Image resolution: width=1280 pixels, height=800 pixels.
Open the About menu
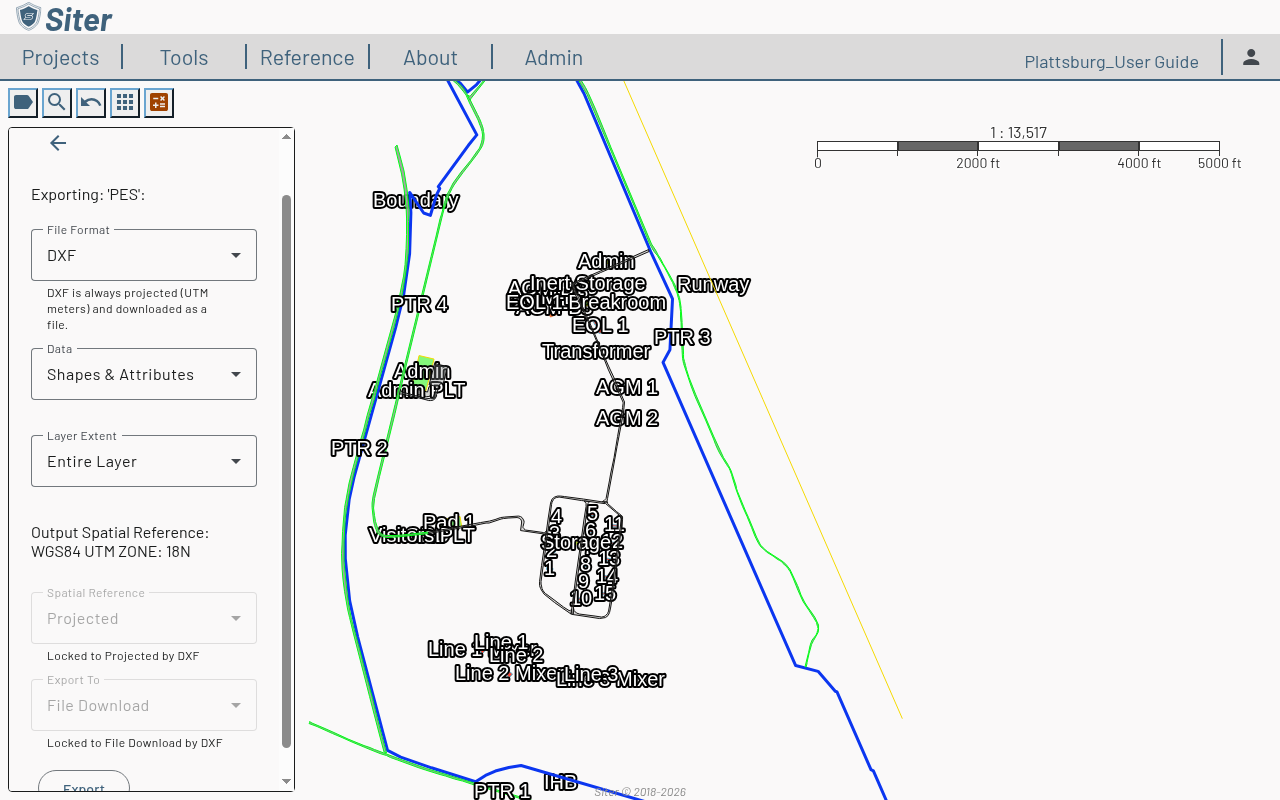[430, 57]
